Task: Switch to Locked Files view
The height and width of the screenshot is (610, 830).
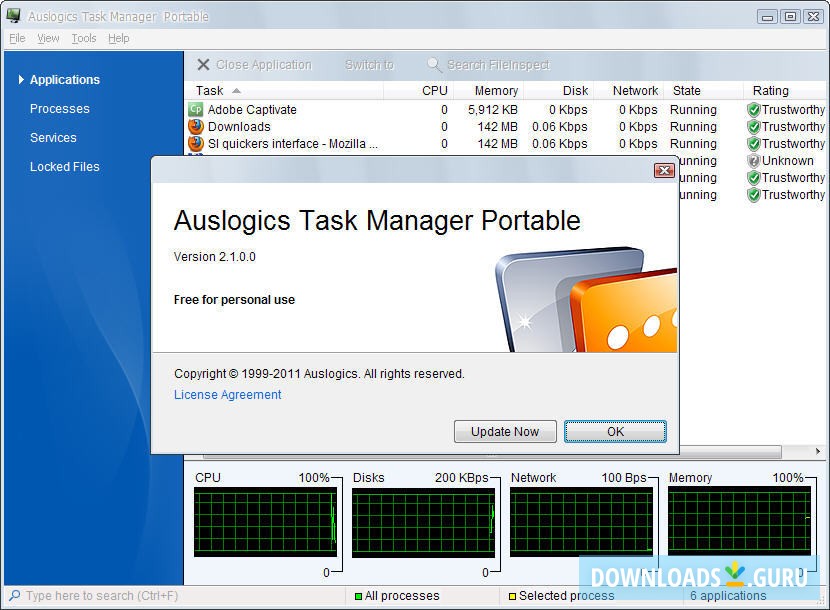Action: click(x=65, y=167)
